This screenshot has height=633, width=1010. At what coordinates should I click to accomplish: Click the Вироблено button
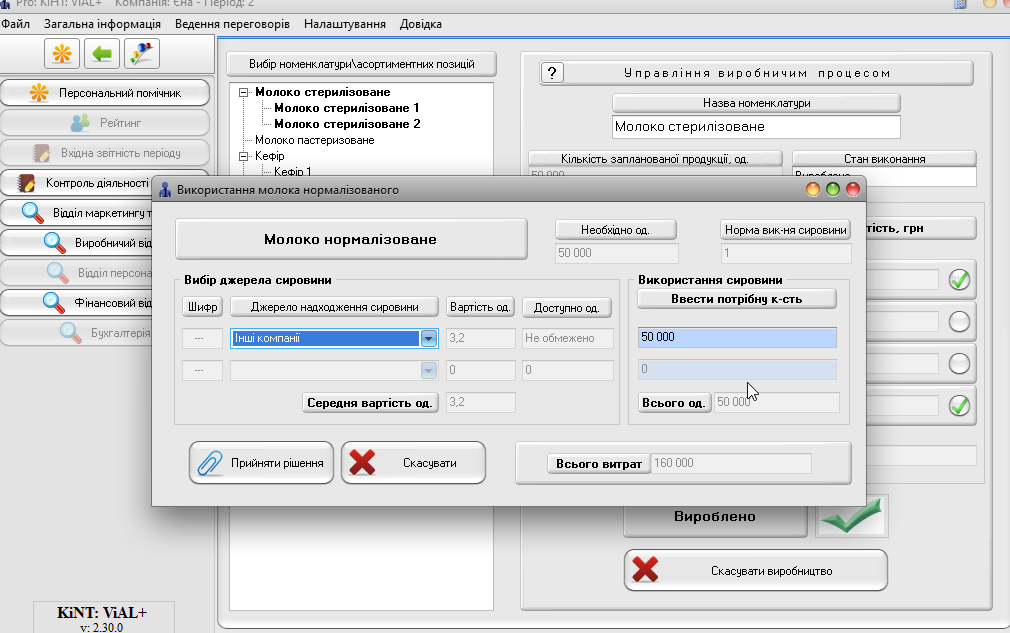(715, 516)
